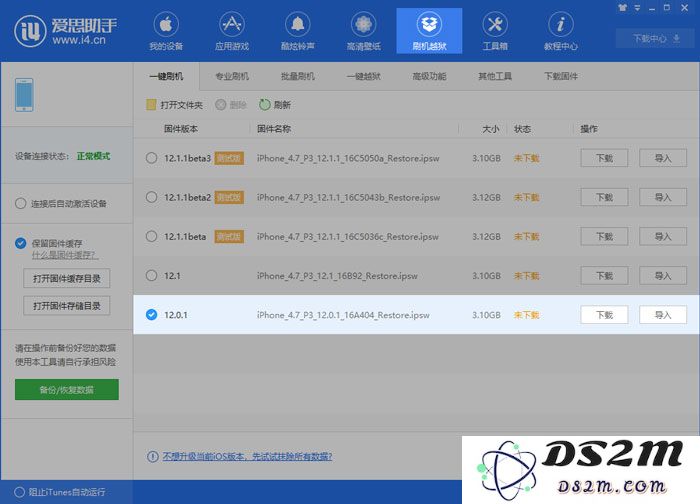
Task: Select firmware 12.1.1beta radio button
Action: (x=151, y=236)
